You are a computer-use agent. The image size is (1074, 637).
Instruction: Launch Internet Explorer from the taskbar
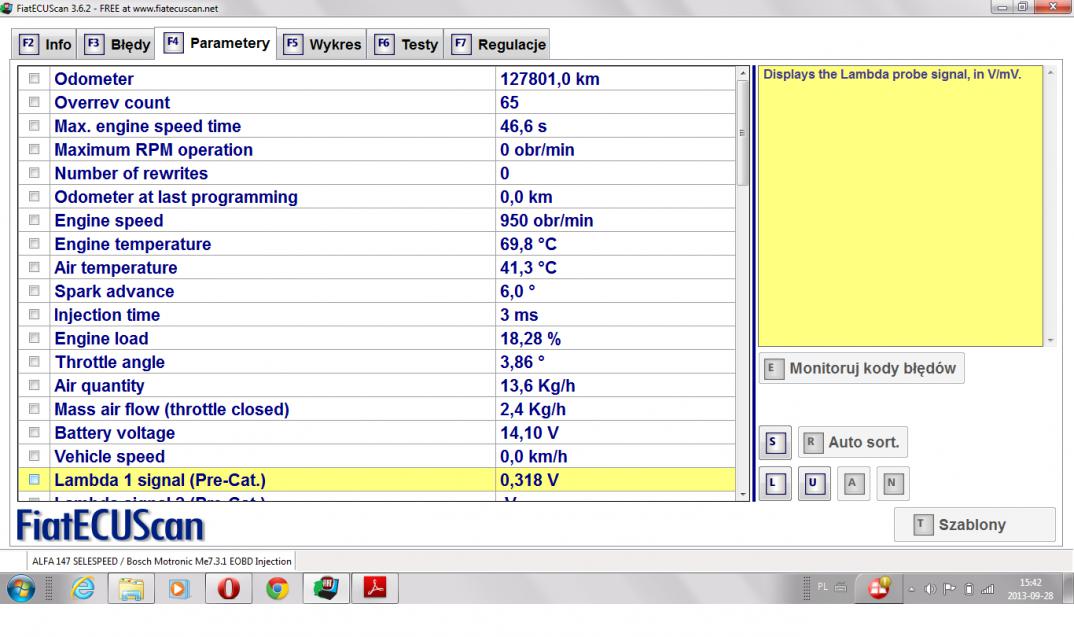point(84,588)
